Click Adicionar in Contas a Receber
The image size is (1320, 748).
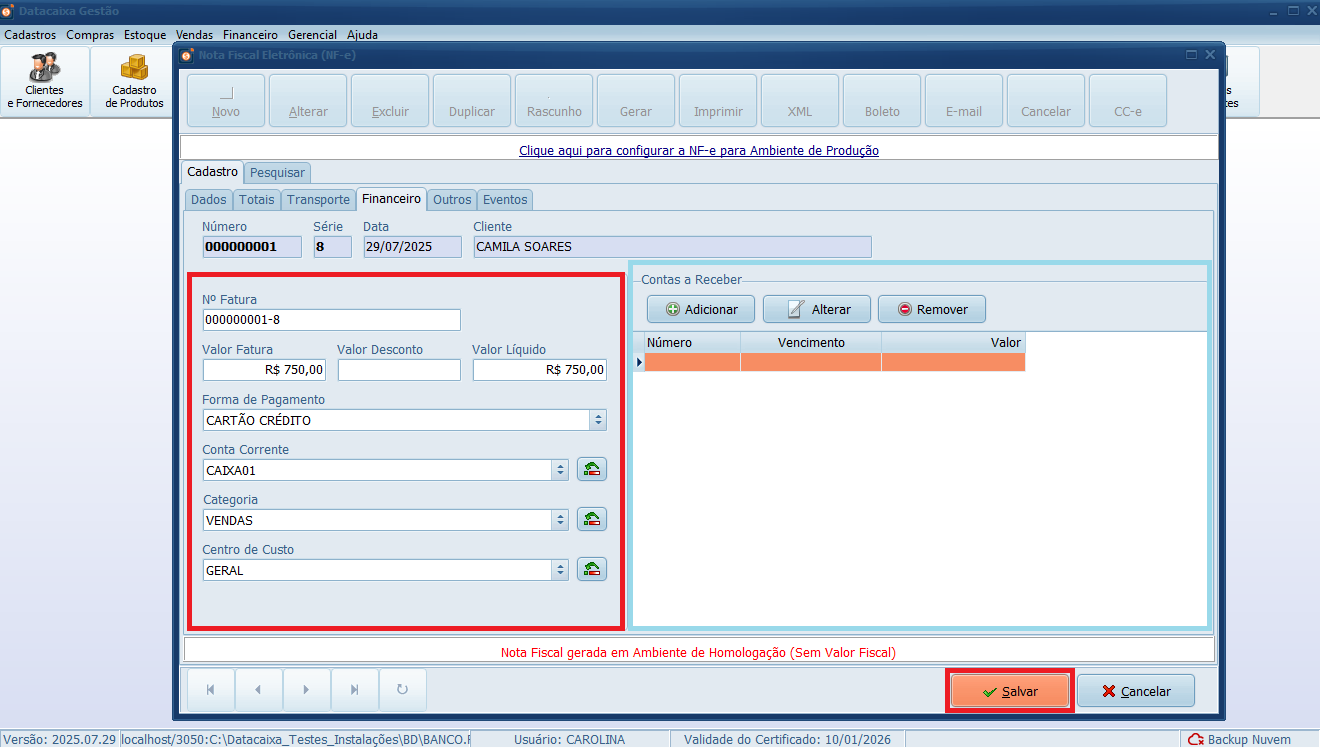(x=701, y=309)
